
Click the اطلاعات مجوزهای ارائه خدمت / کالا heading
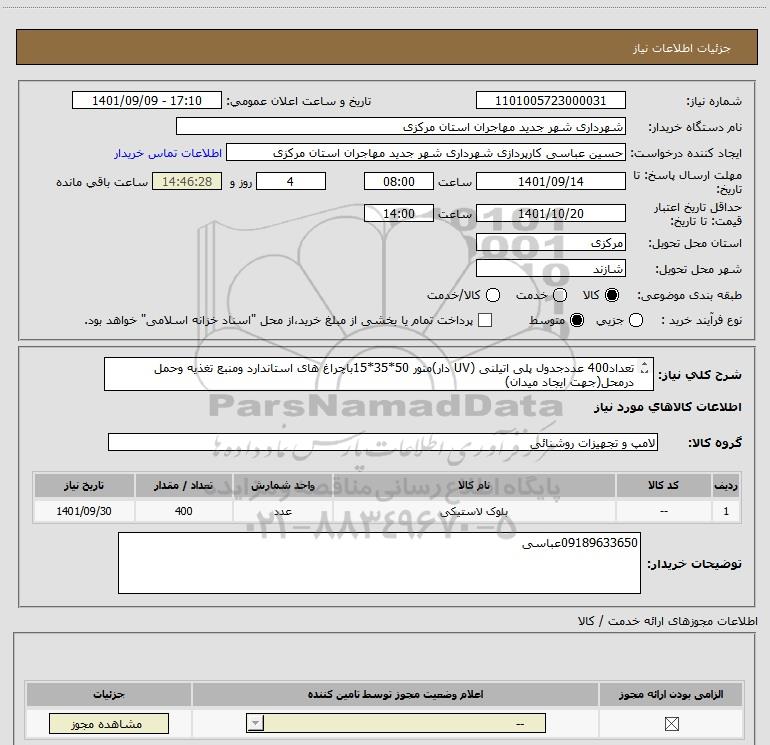tap(667, 621)
